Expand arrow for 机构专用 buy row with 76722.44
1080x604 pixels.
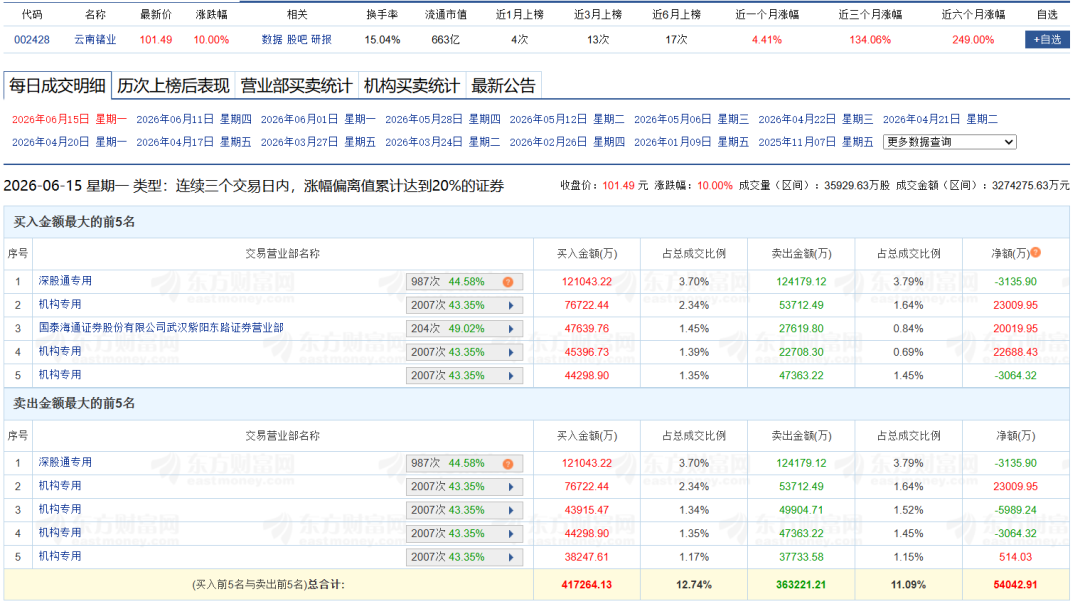point(511,305)
